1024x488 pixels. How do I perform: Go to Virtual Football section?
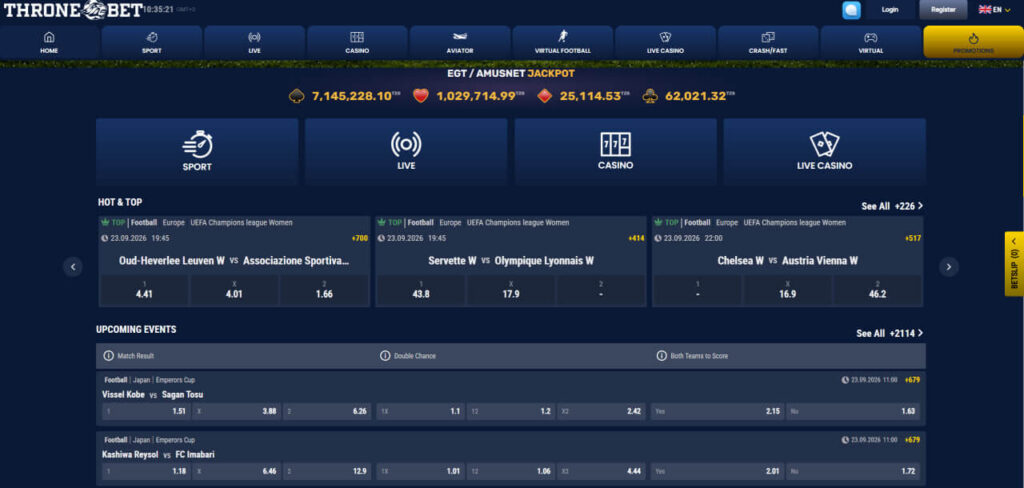(x=562, y=42)
